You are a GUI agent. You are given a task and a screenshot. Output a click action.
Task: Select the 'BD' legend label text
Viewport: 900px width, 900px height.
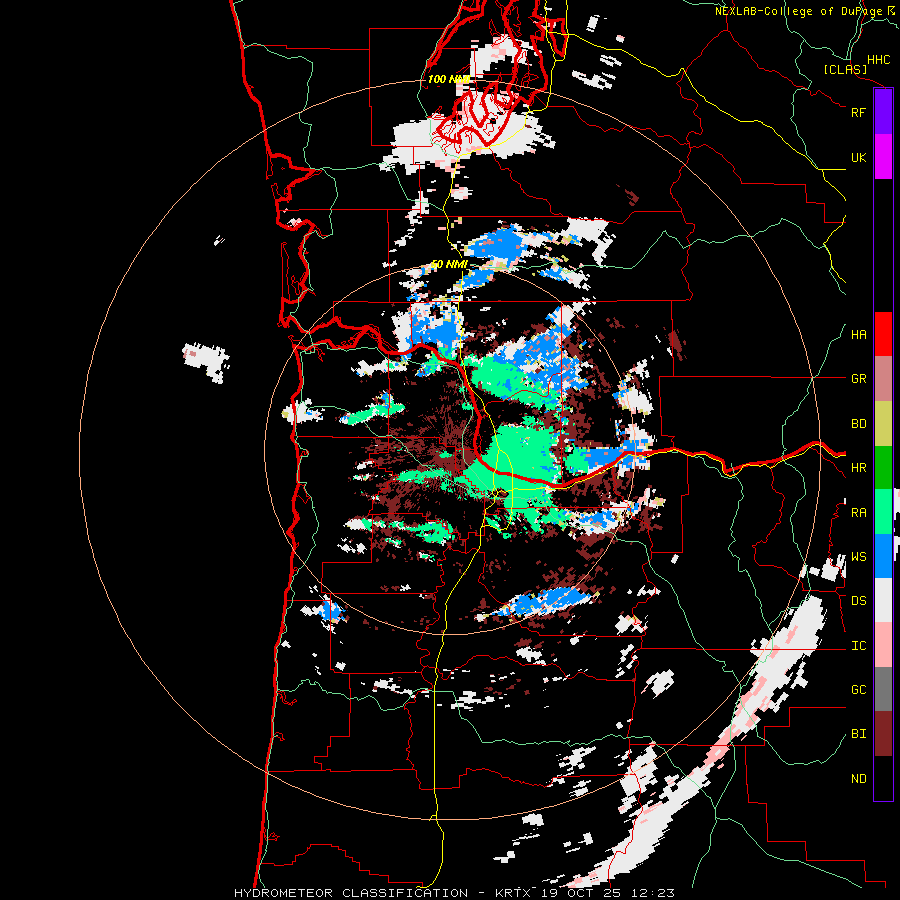point(858,424)
